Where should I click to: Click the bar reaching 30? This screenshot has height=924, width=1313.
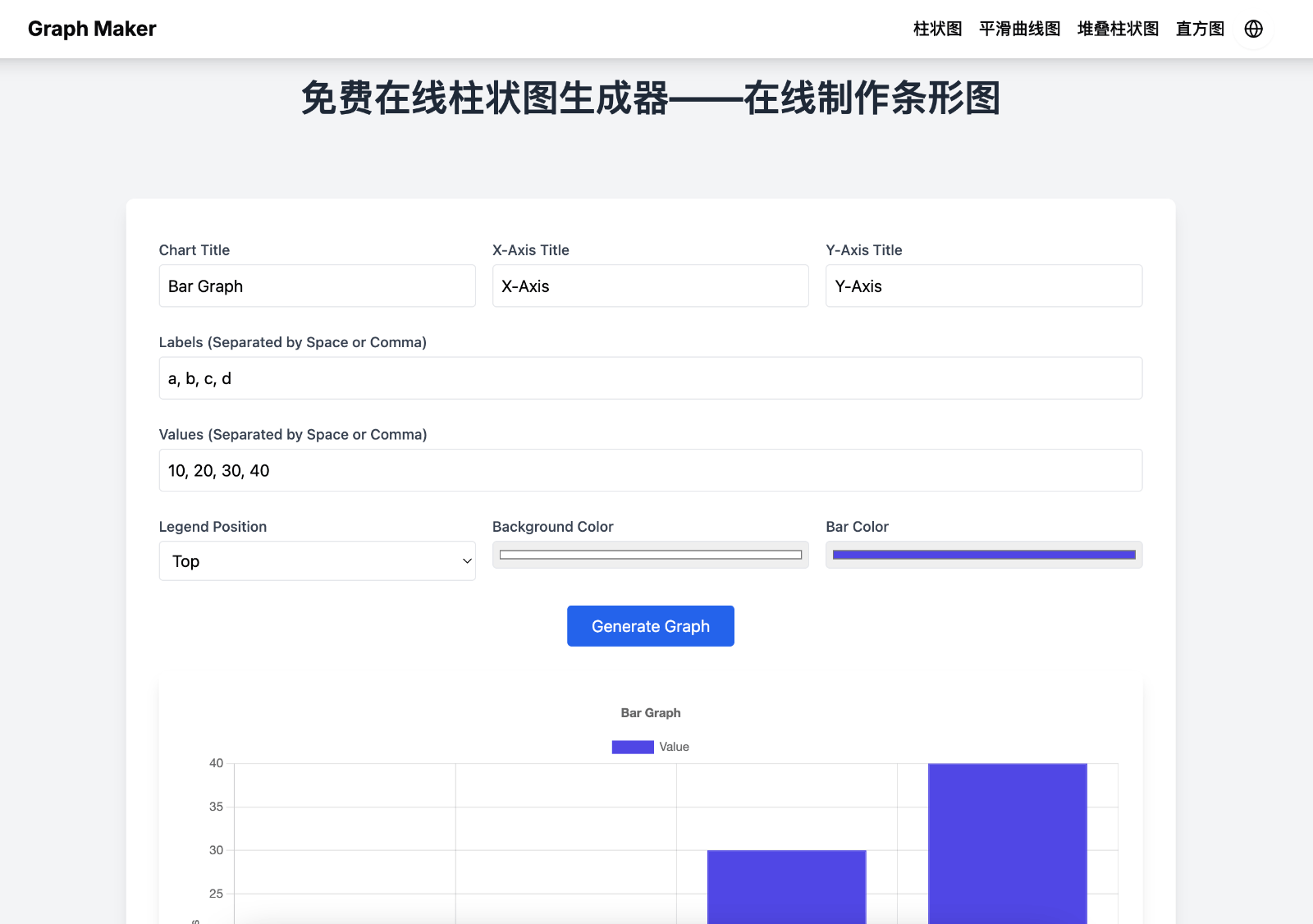(x=787, y=887)
